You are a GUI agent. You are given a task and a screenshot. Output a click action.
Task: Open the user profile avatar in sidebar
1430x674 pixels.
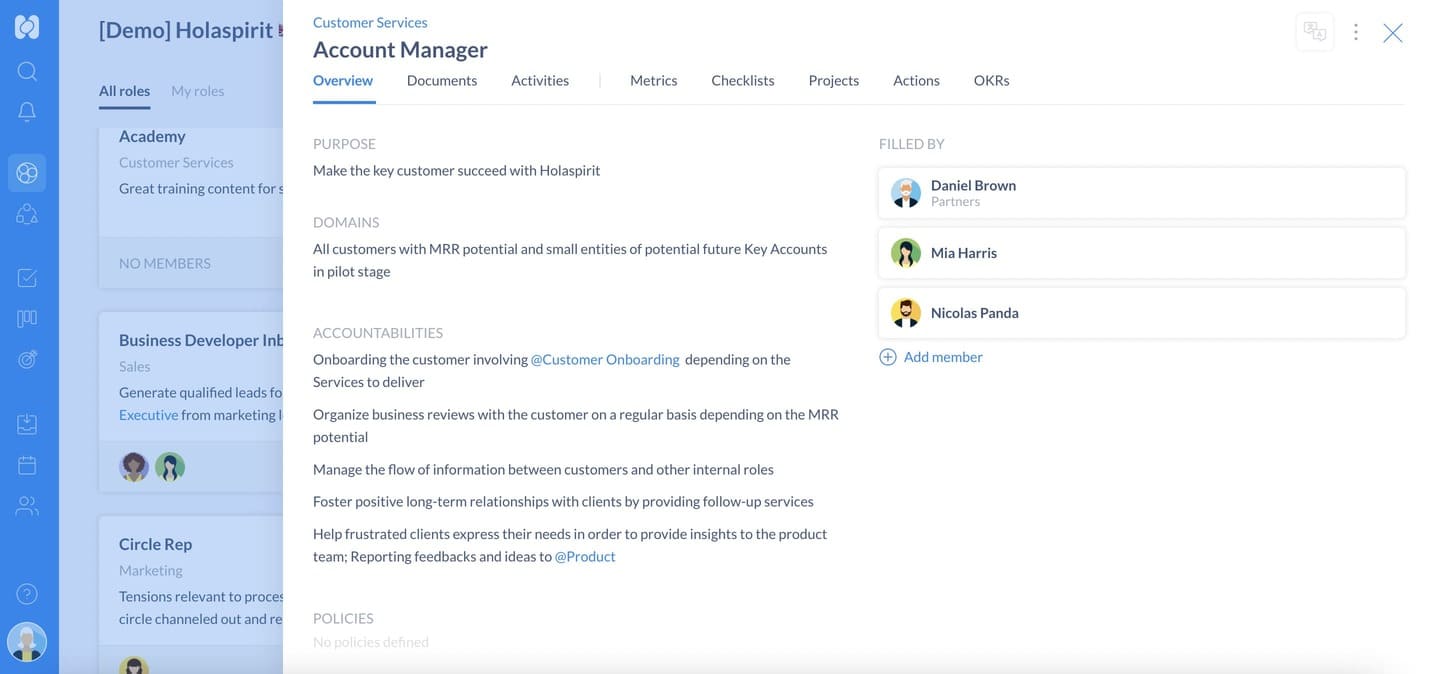coord(27,642)
